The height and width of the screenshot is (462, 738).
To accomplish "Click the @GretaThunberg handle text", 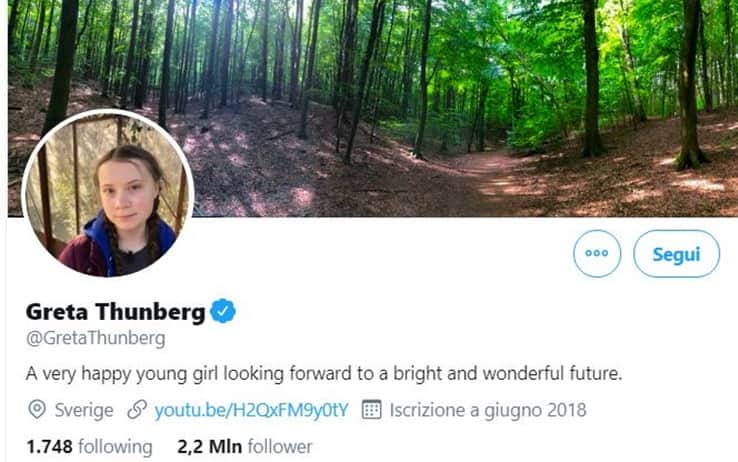I will [x=96, y=338].
